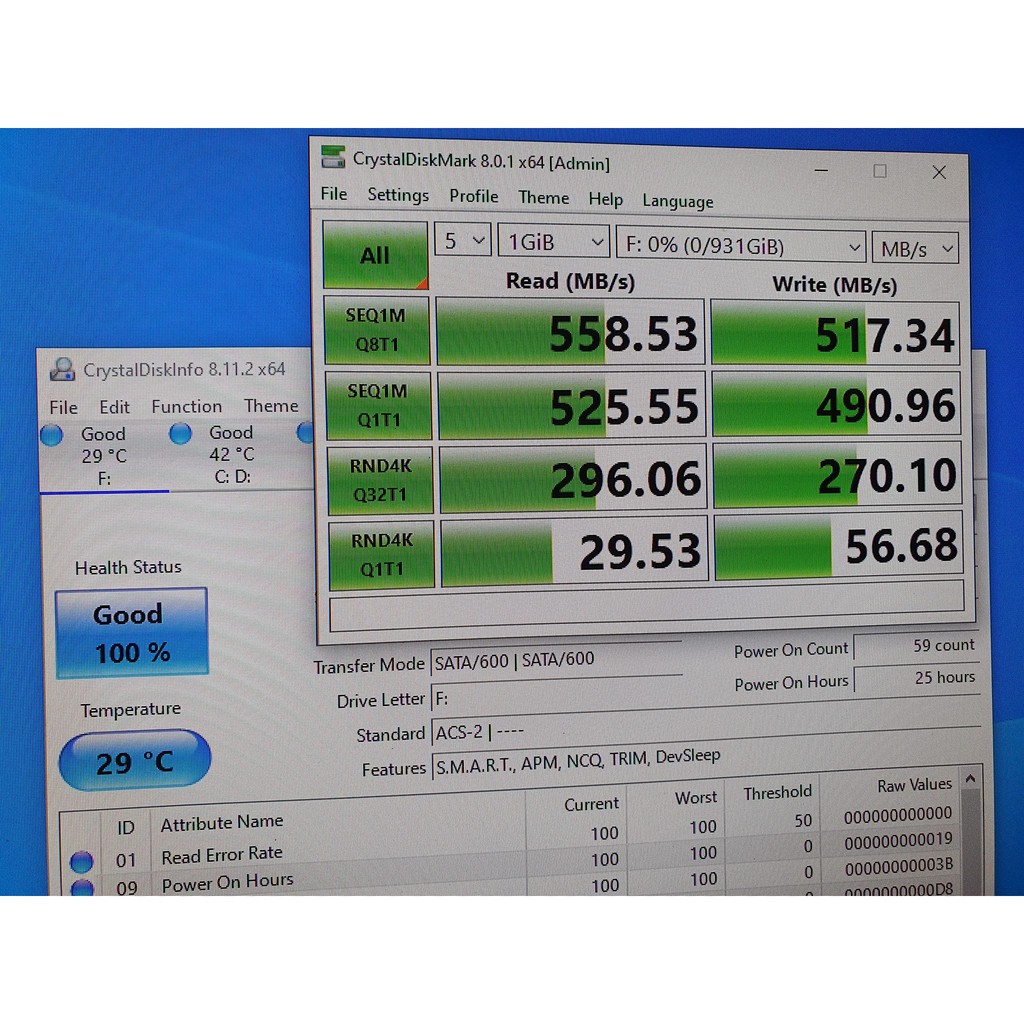
Task: Open Theme menu in CrystalDiskMark
Action: point(543,197)
